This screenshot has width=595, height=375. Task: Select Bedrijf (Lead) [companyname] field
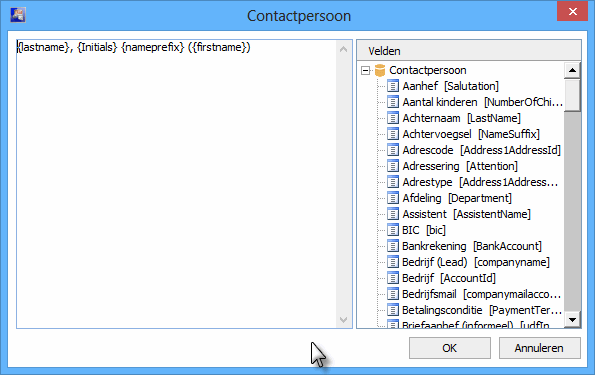click(476, 262)
